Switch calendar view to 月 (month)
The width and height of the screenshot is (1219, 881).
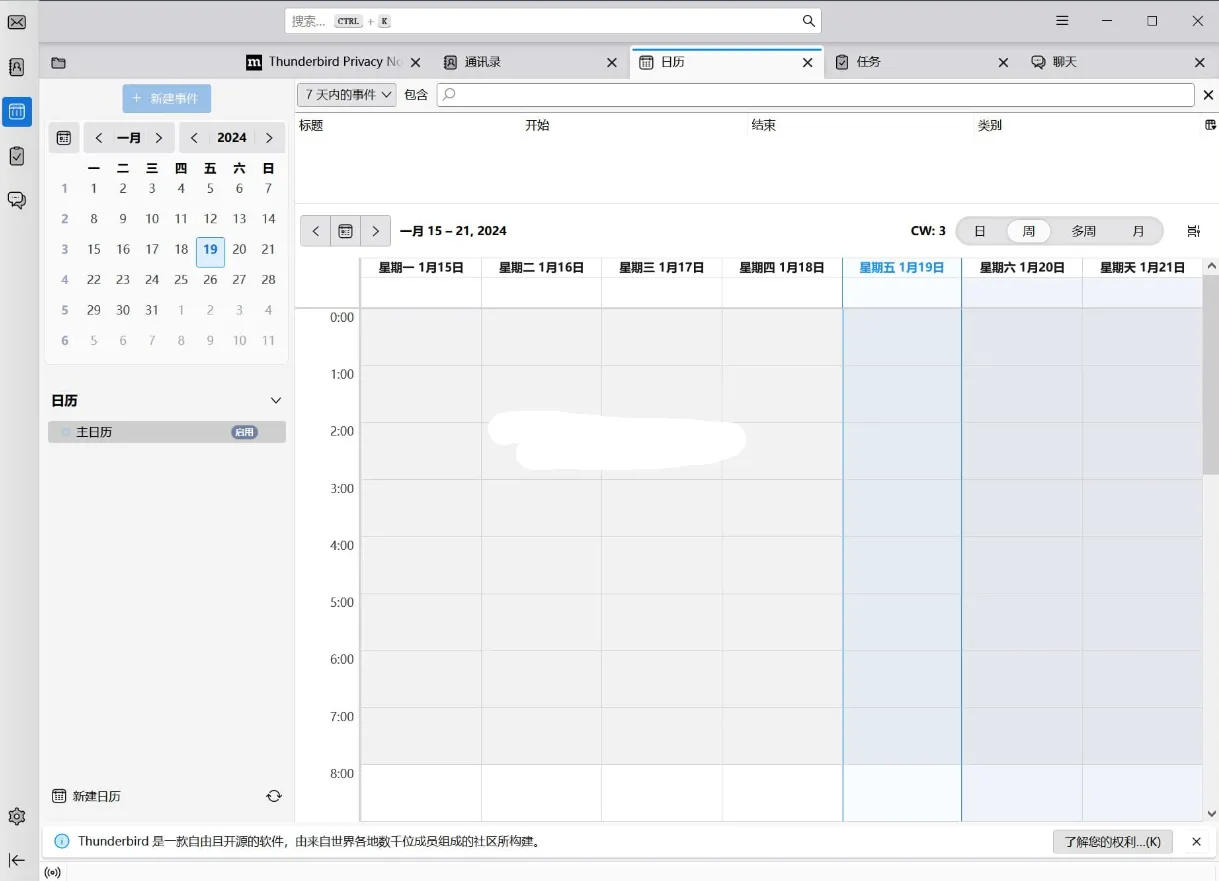1138,230
